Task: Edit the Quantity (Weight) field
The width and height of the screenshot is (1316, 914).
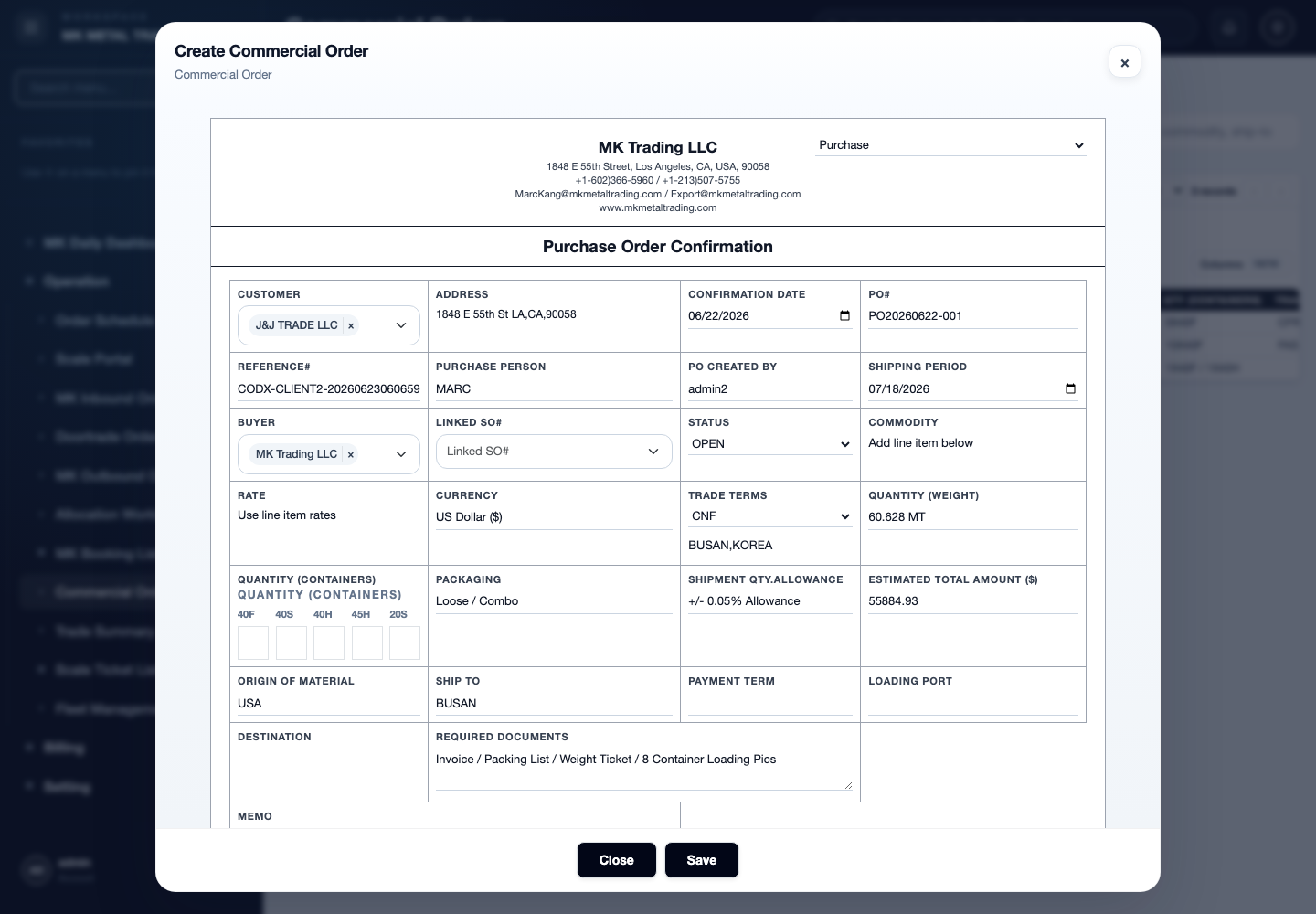Action: [972, 517]
